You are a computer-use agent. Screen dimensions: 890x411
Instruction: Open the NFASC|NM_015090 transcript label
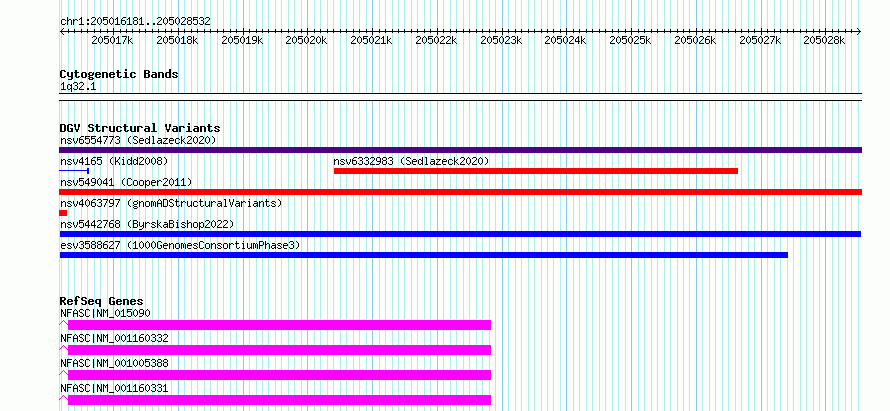[x=105, y=313]
